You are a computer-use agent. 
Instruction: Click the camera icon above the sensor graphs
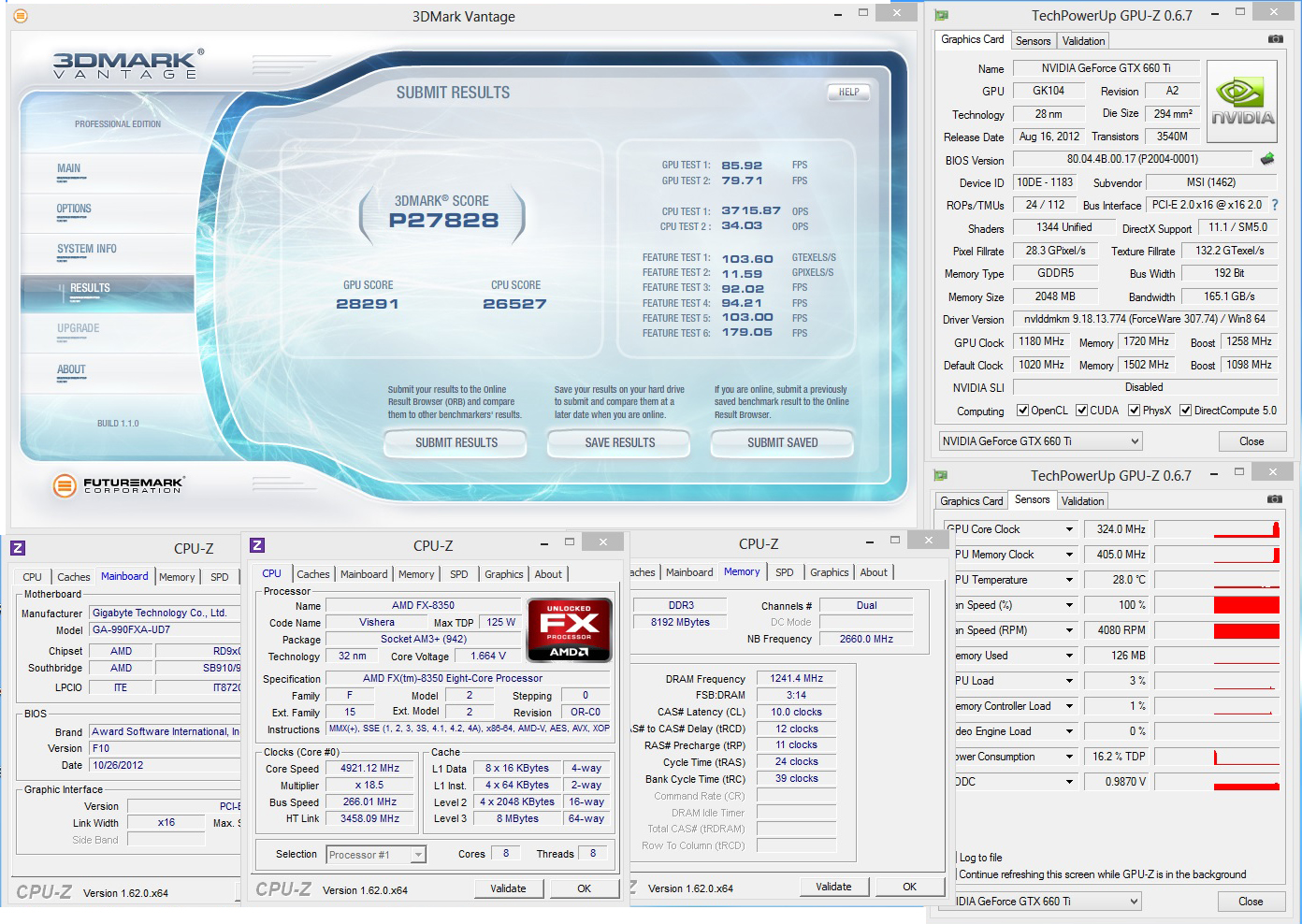click(1274, 499)
